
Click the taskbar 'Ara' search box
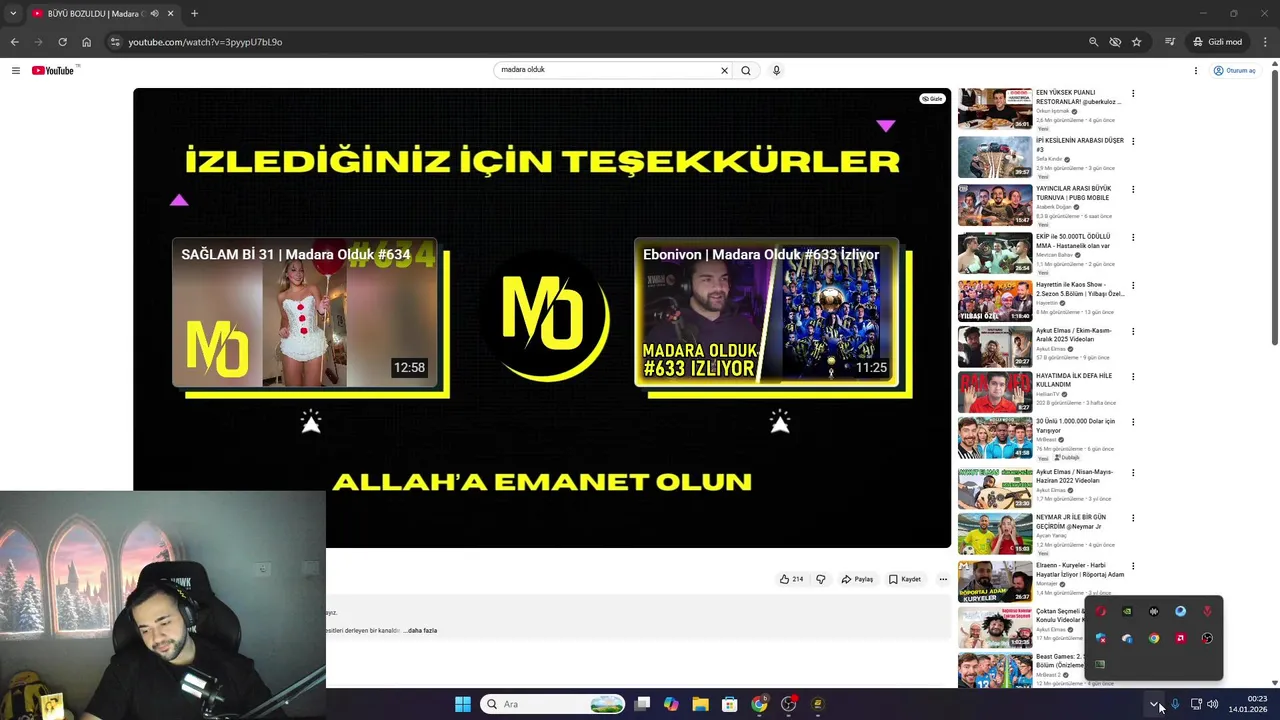point(553,704)
